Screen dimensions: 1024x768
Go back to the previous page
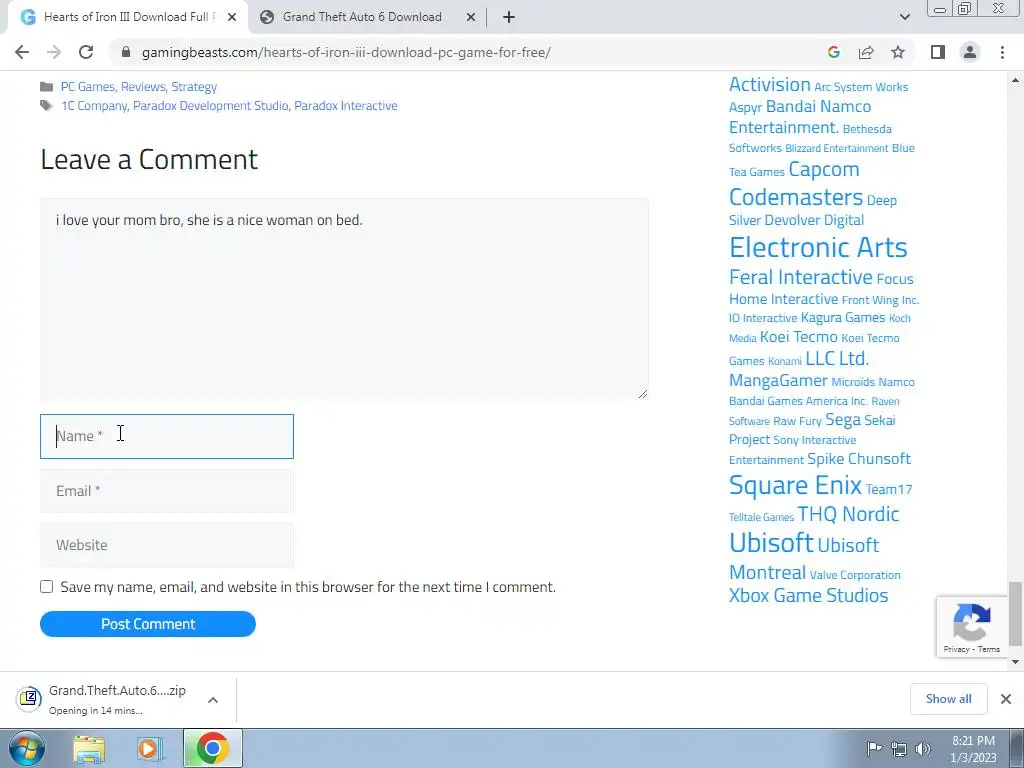coord(22,52)
